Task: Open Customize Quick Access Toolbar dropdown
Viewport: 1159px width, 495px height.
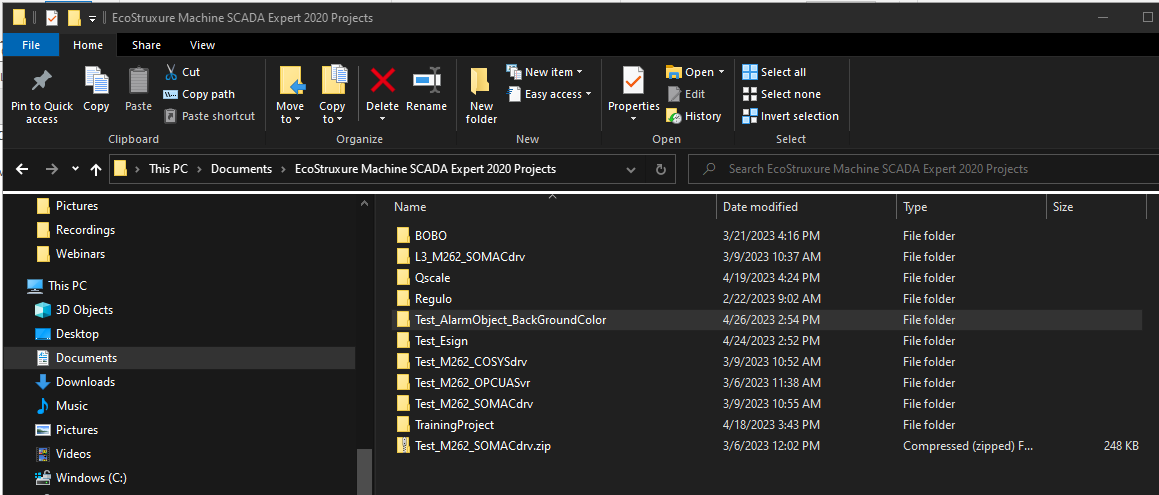Action: coord(92,18)
